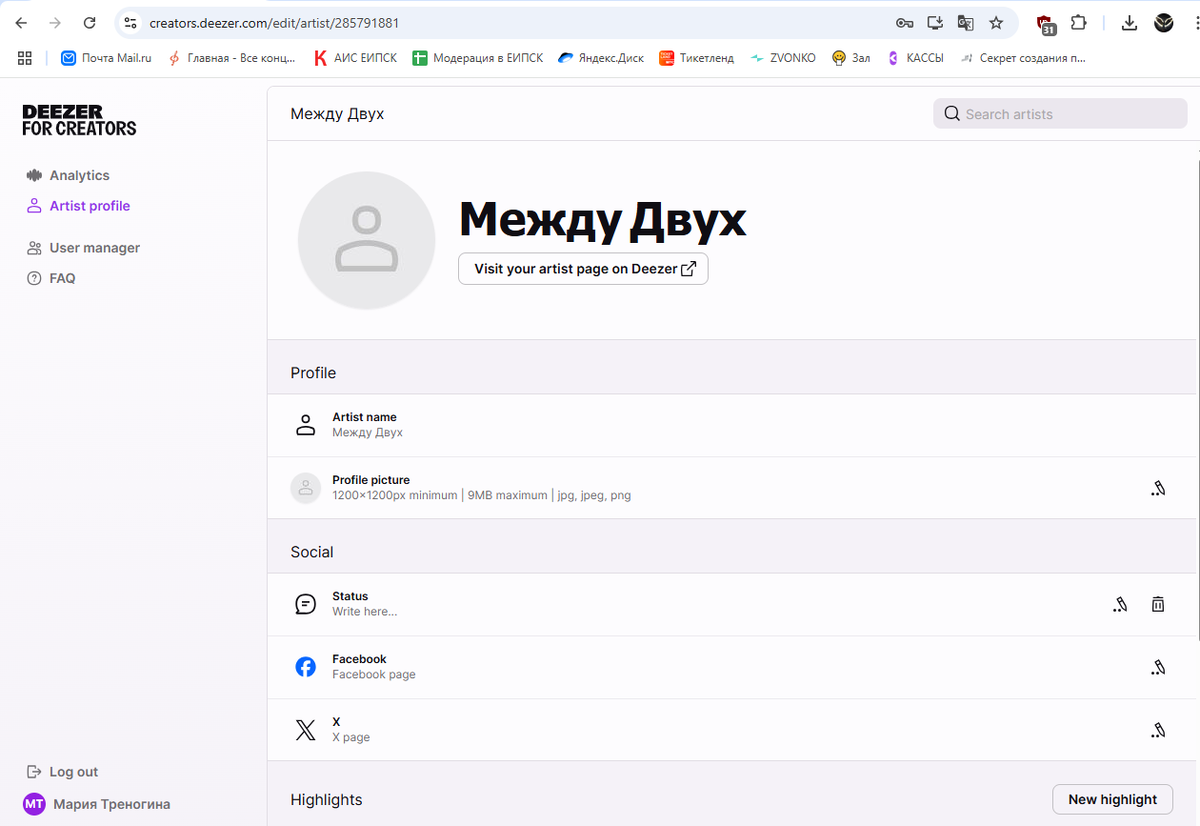Screen dimensions: 1200x826
Task: Open the extensions puzzle icon
Action: (x=1078, y=22)
